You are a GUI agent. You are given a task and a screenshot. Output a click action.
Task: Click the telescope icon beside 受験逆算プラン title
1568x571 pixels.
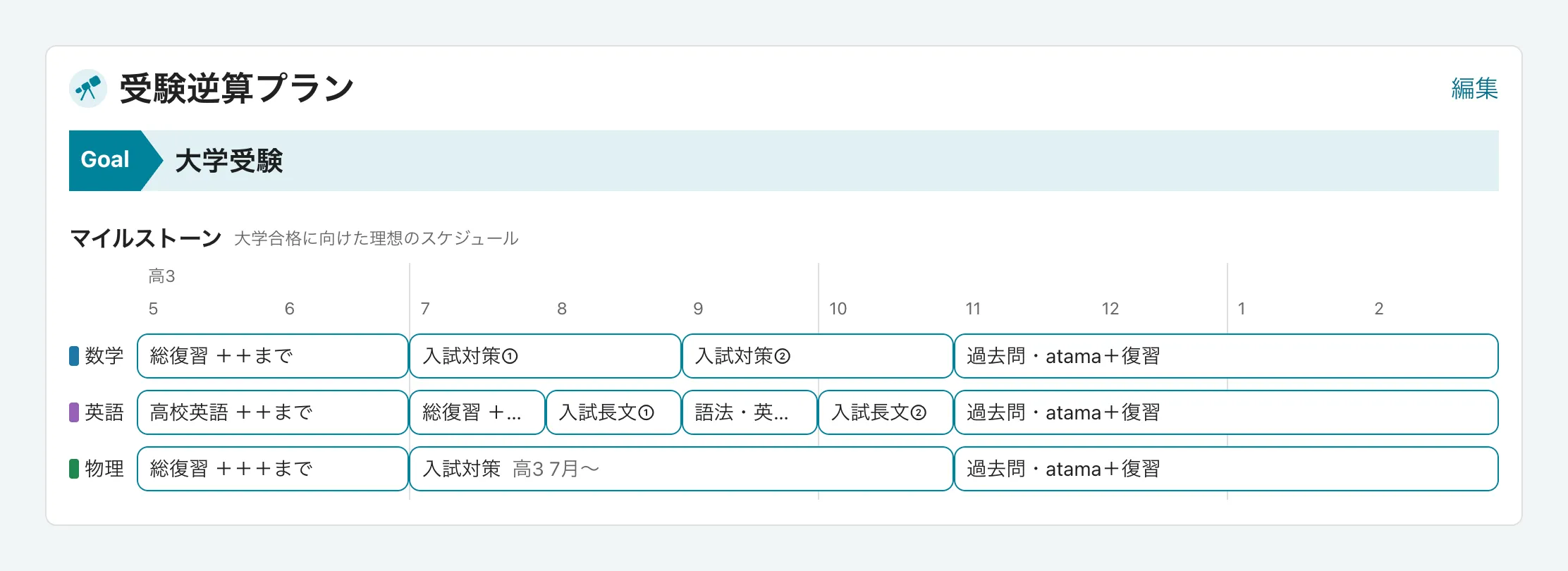point(88,87)
